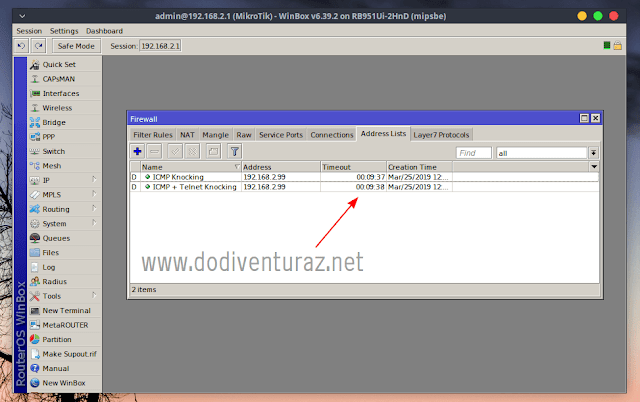The image size is (640, 402).
Task: Click the filter funnel icon
Action: pyautogui.click(x=235, y=151)
